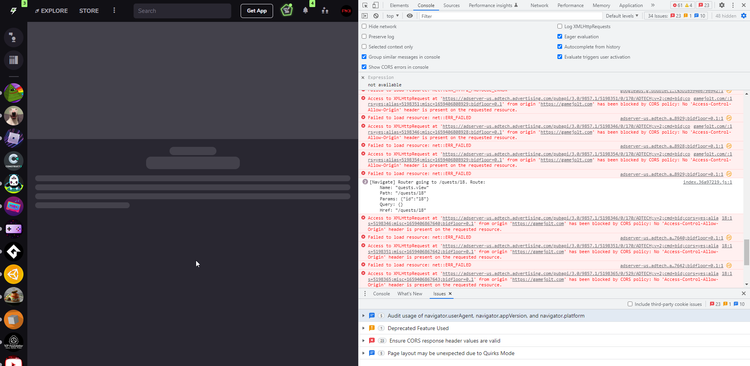Viewport: 750px width, 366px height.
Task: Open the green pyramid frog community
Action: tap(14, 93)
